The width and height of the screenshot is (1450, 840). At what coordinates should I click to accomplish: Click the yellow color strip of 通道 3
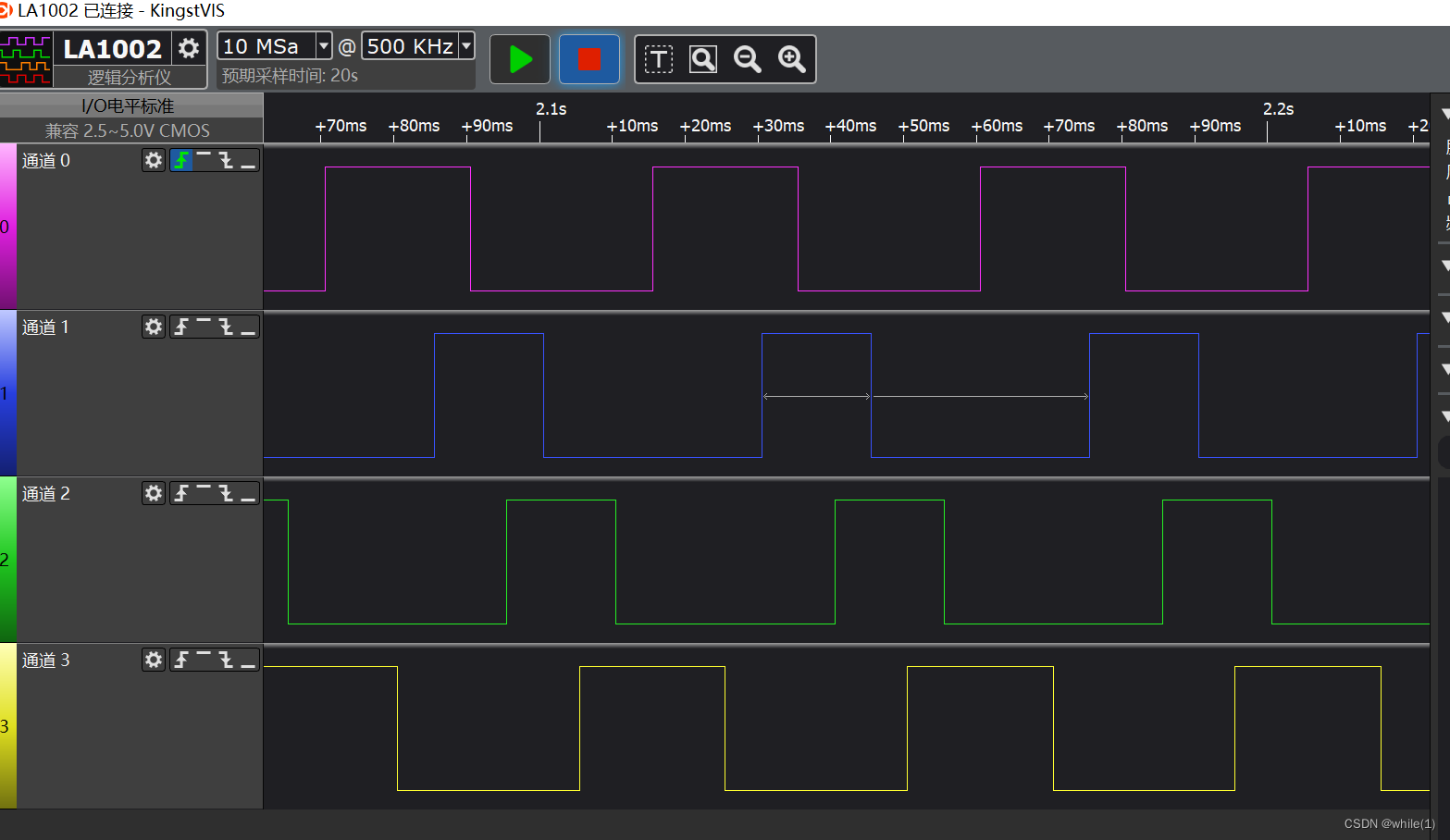point(8,726)
